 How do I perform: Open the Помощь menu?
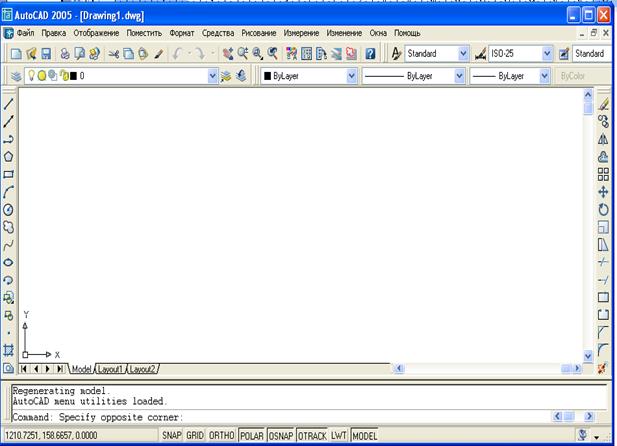(407, 33)
